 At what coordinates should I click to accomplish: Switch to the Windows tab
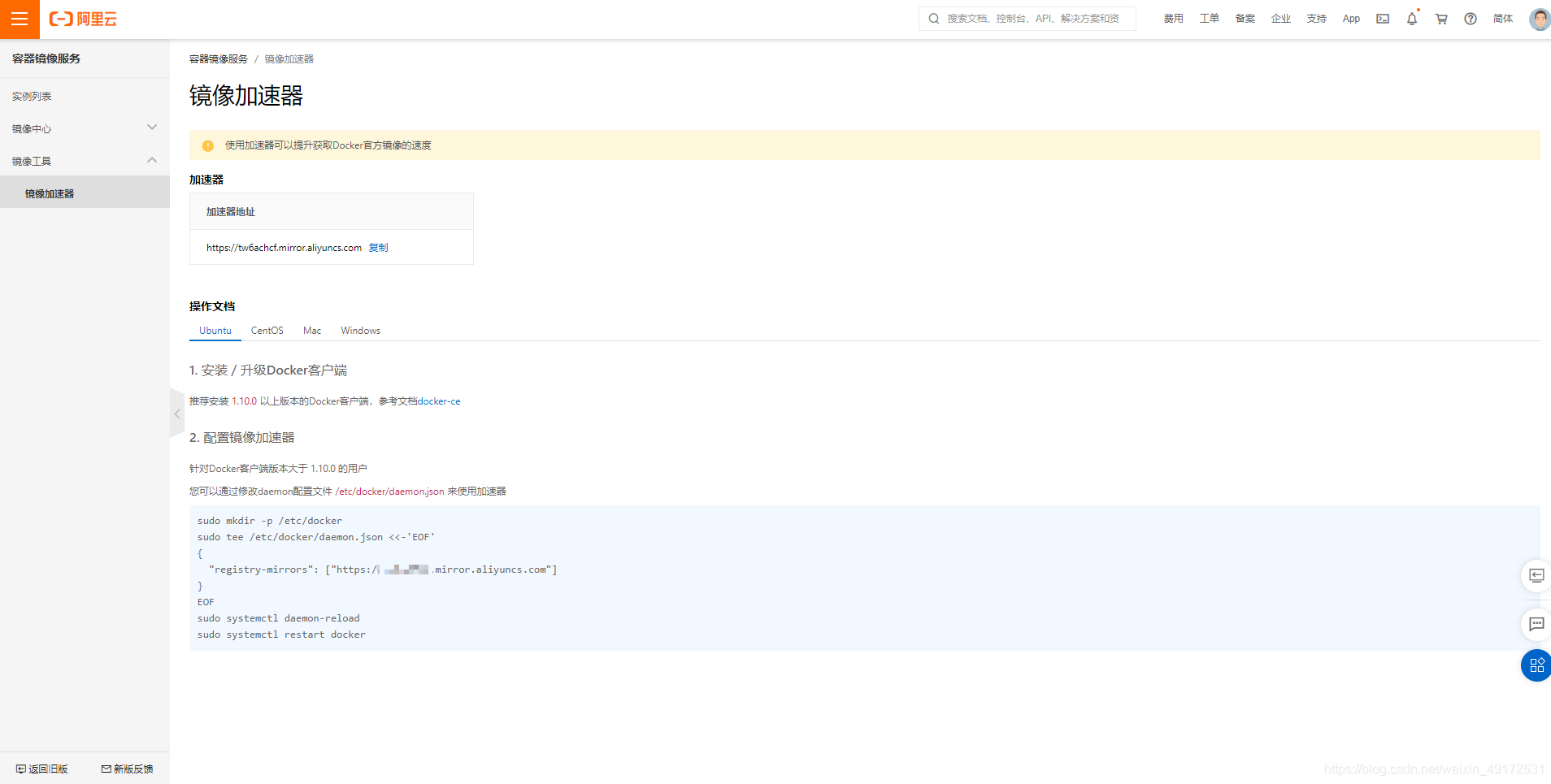tap(360, 331)
